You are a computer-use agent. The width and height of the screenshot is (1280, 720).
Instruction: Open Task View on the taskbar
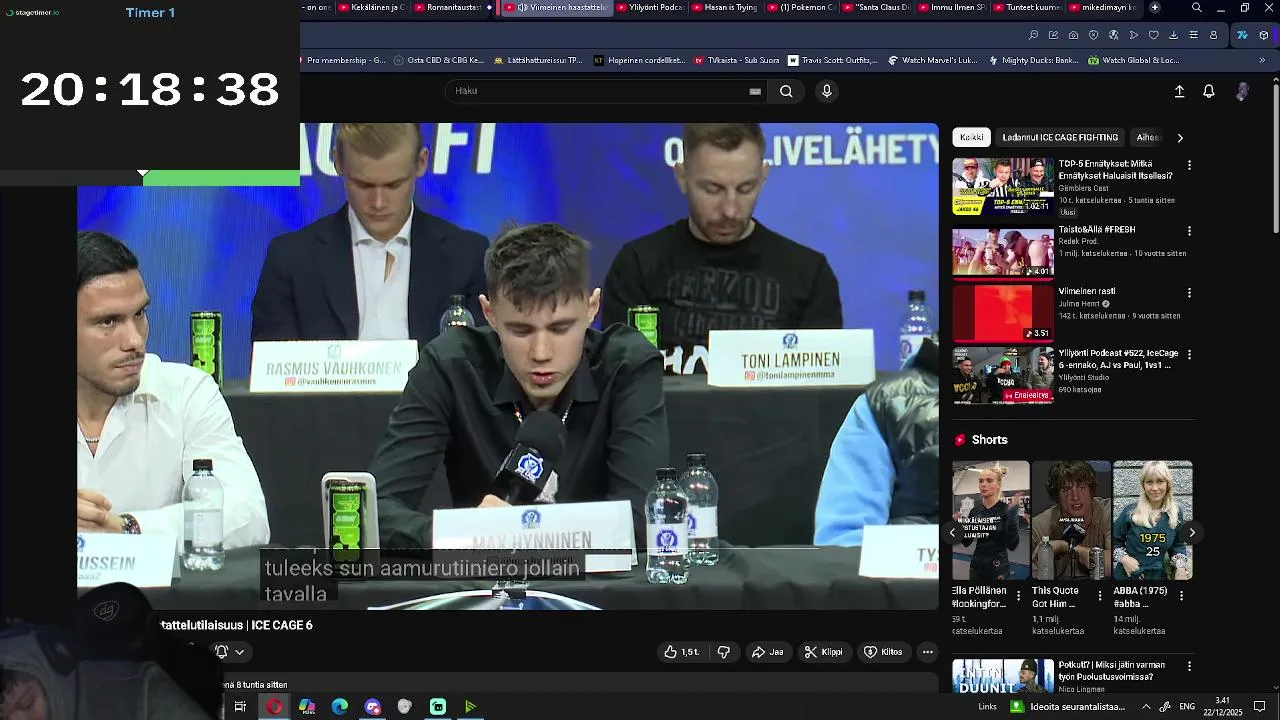(240, 707)
